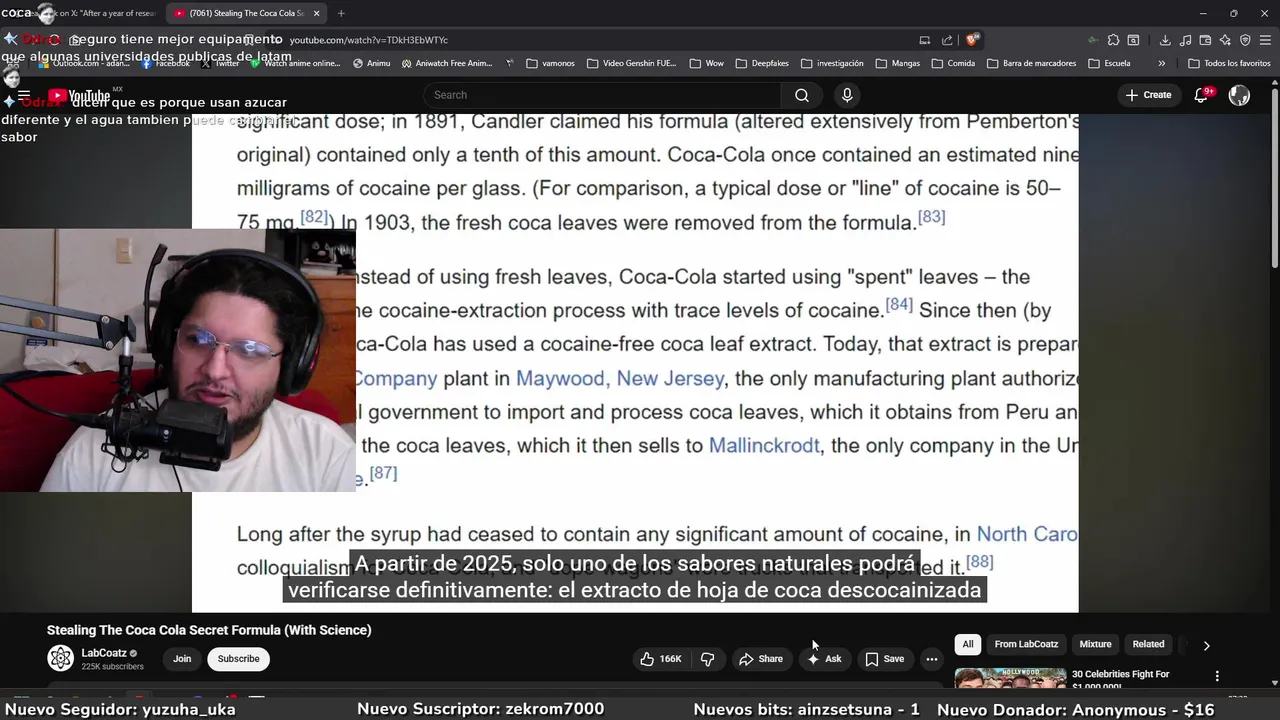Click the video title 'Stealing The Coca Cola Secret Formula'
This screenshot has width=1280, height=720.
tap(209, 630)
